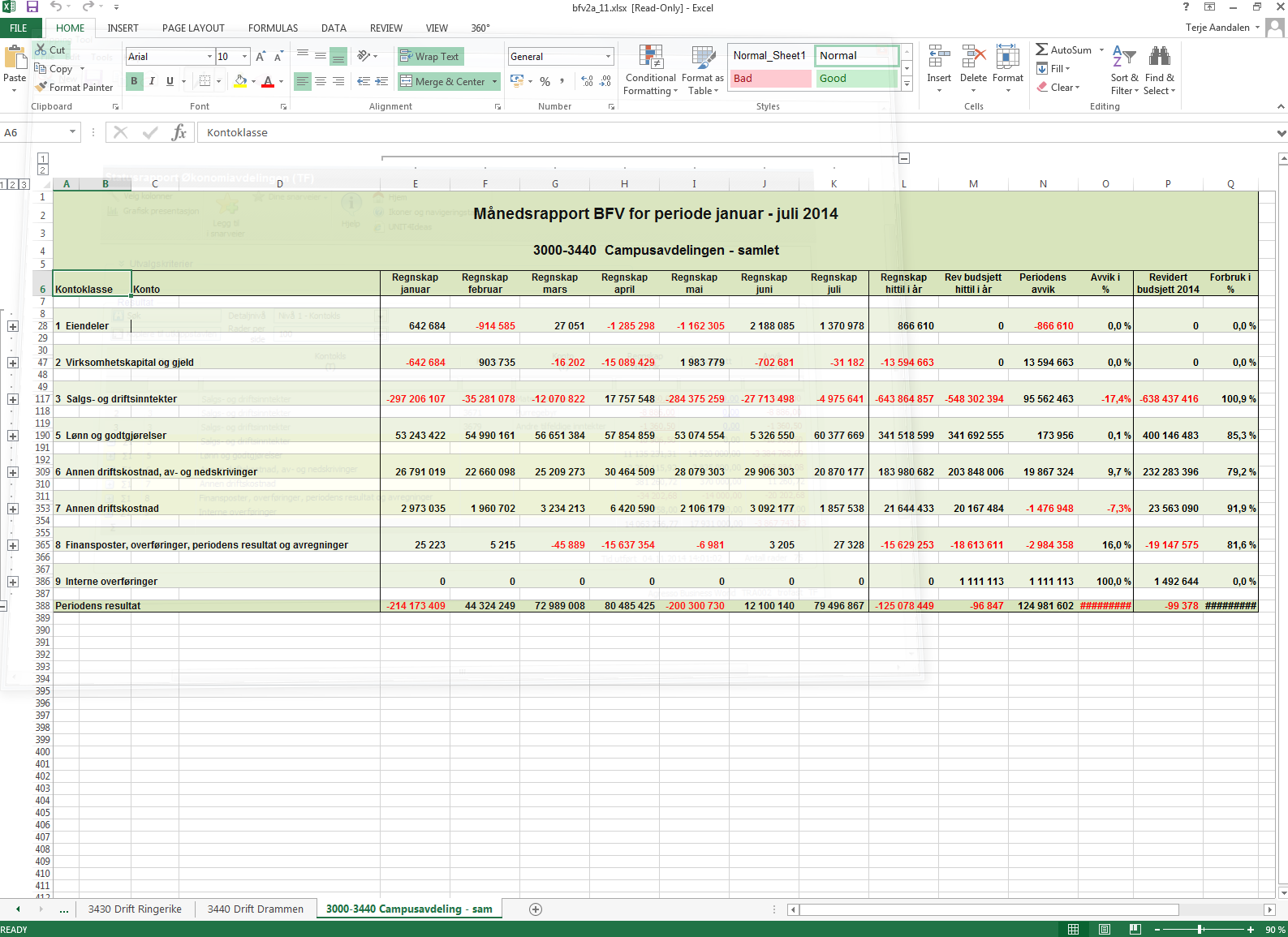Image resolution: width=1288 pixels, height=937 pixels.
Task: Toggle bottom vertical alignment
Action: point(338,56)
